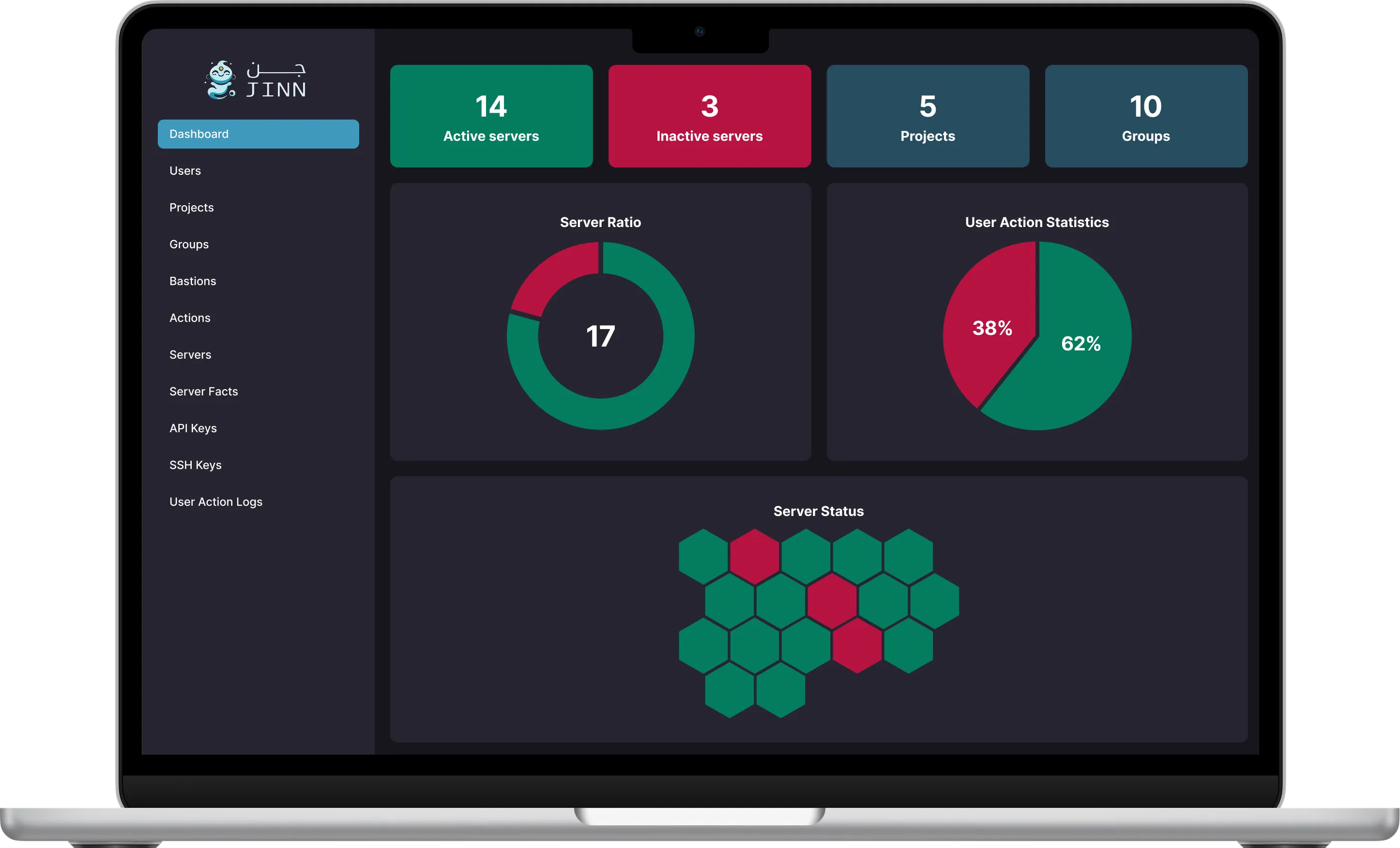The width and height of the screenshot is (1400, 848).
Task: Click the 14 Active servers card
Action: click(491, 117)
